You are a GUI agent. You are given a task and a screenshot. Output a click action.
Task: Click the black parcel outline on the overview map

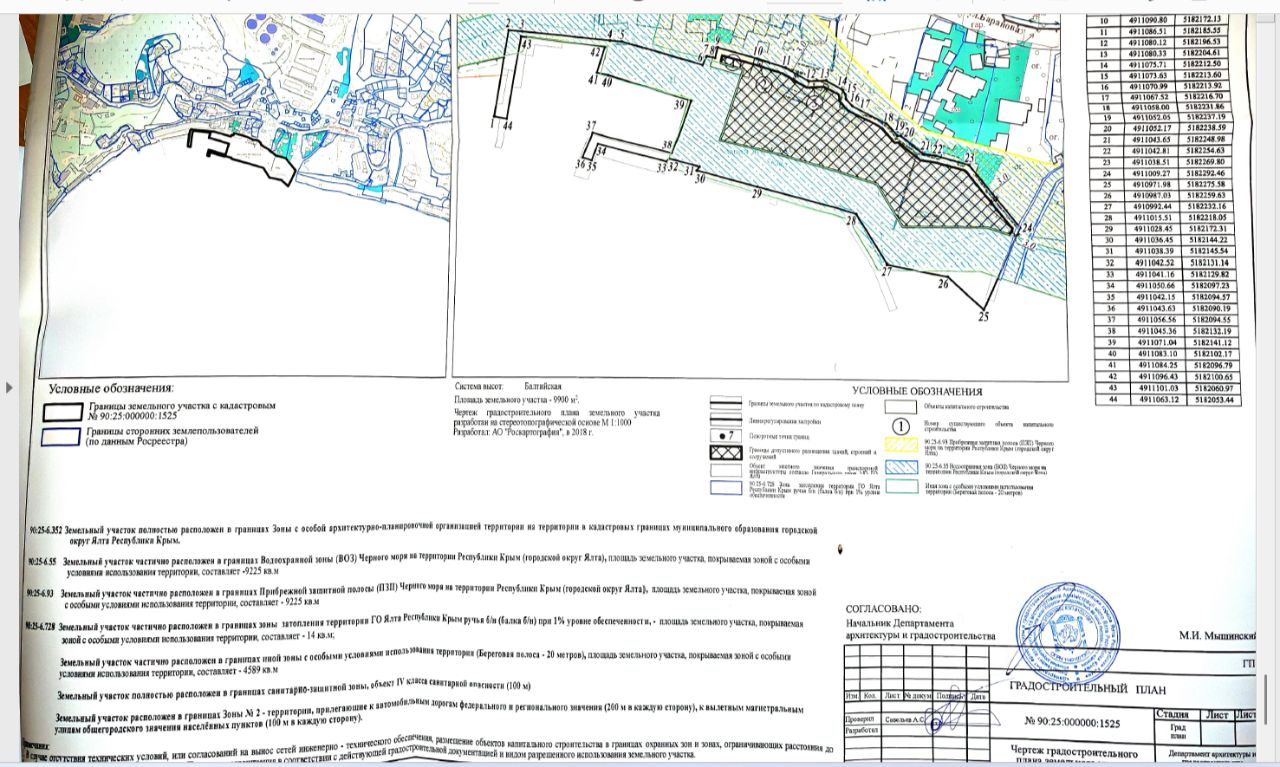click(x=243, y=157)
